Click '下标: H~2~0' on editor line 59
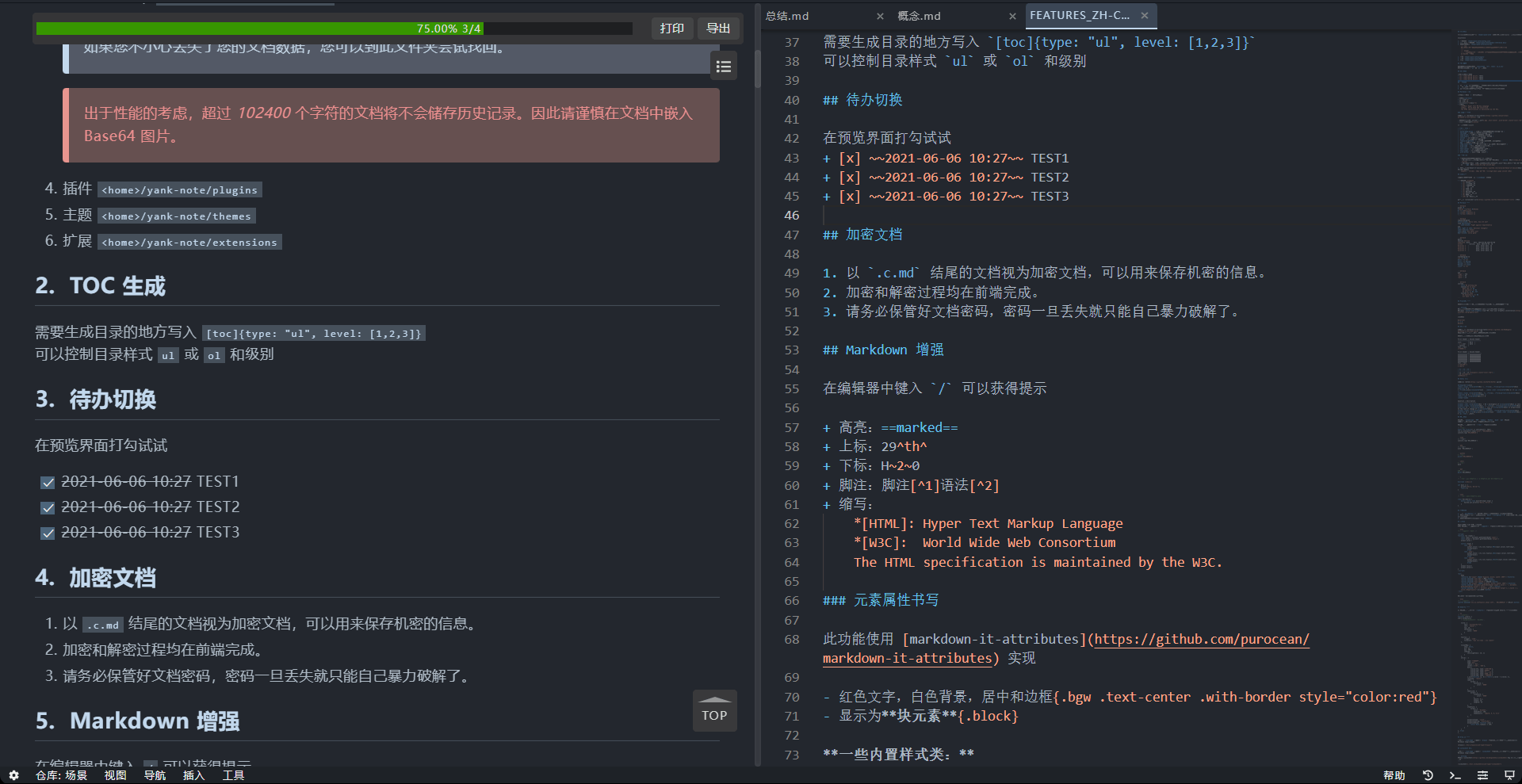This screenshot has width=1522, height=784. [x=879, y=466]
